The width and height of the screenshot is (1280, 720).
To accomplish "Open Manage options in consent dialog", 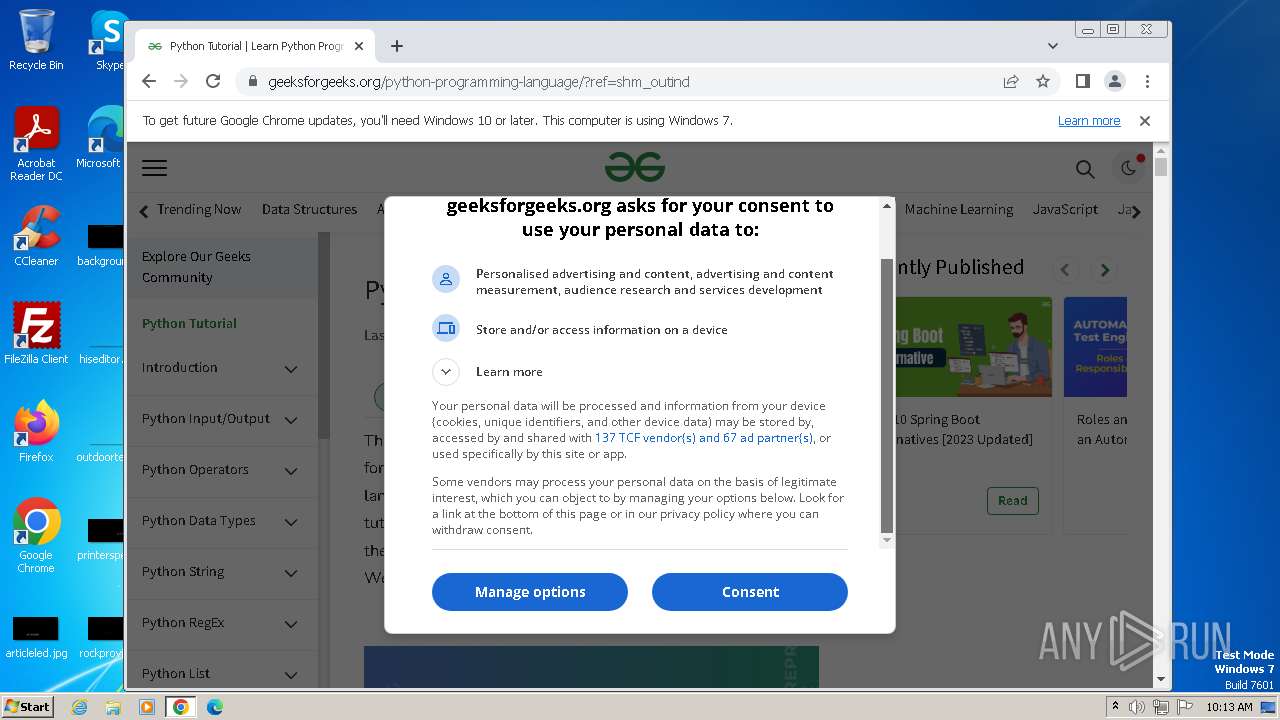I will click(530, 592).
